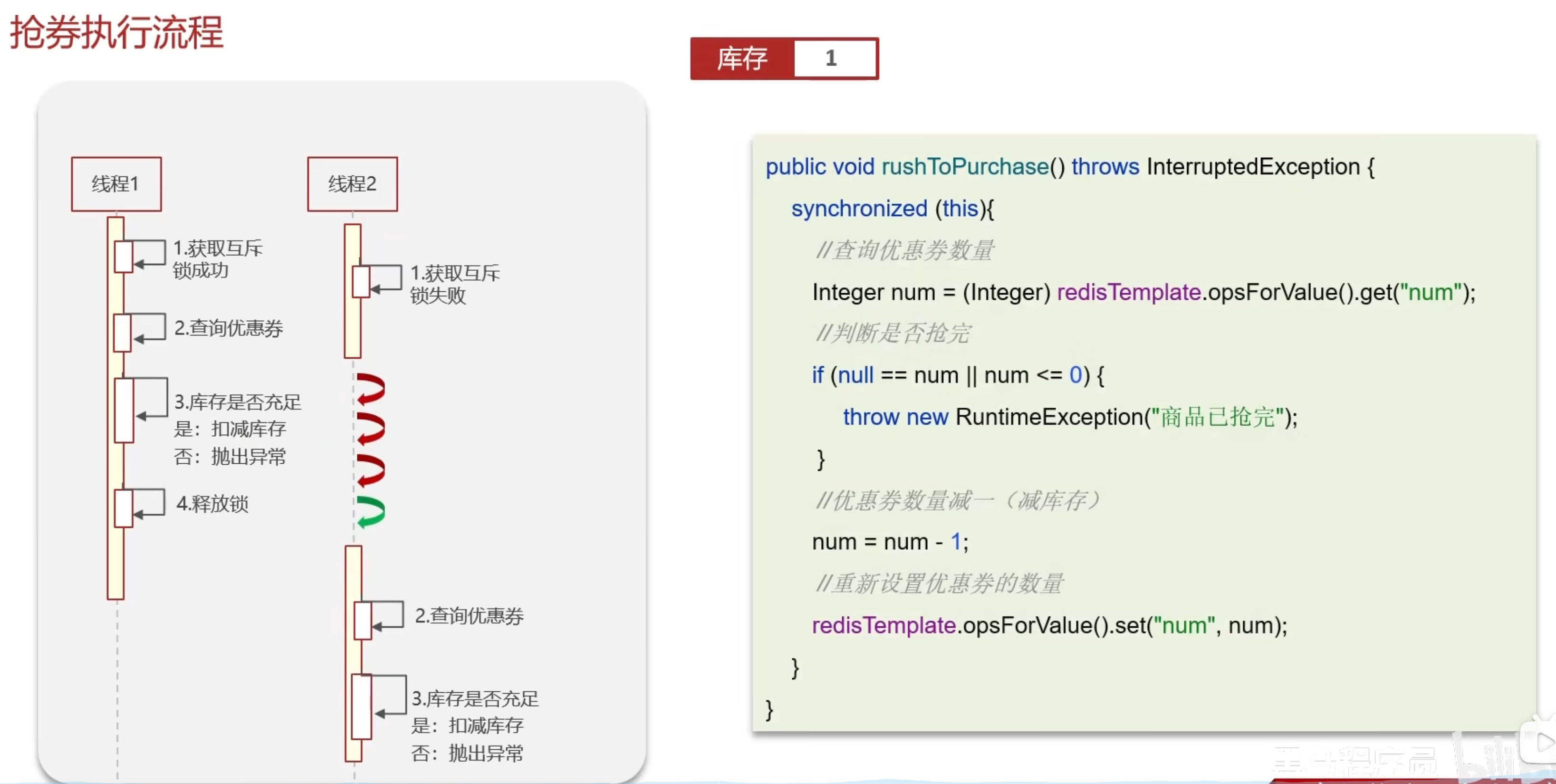Select the red 库存 label

742,58
